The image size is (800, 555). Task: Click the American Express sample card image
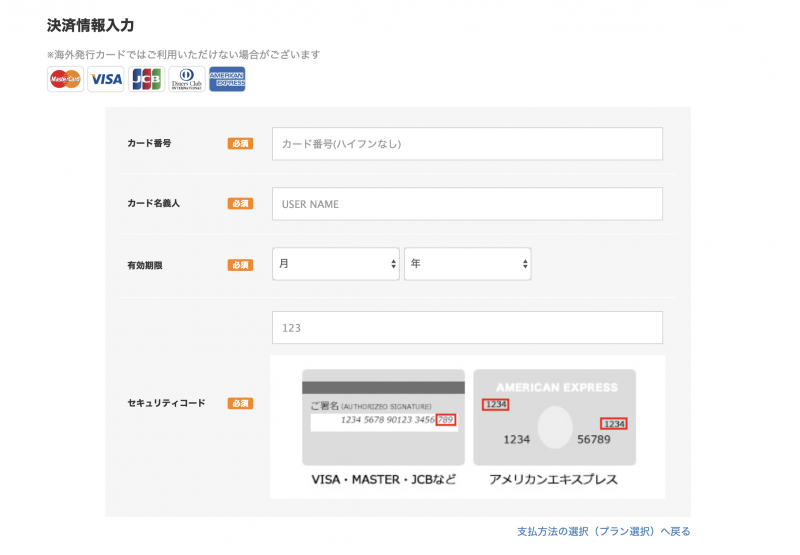(555, 417)
